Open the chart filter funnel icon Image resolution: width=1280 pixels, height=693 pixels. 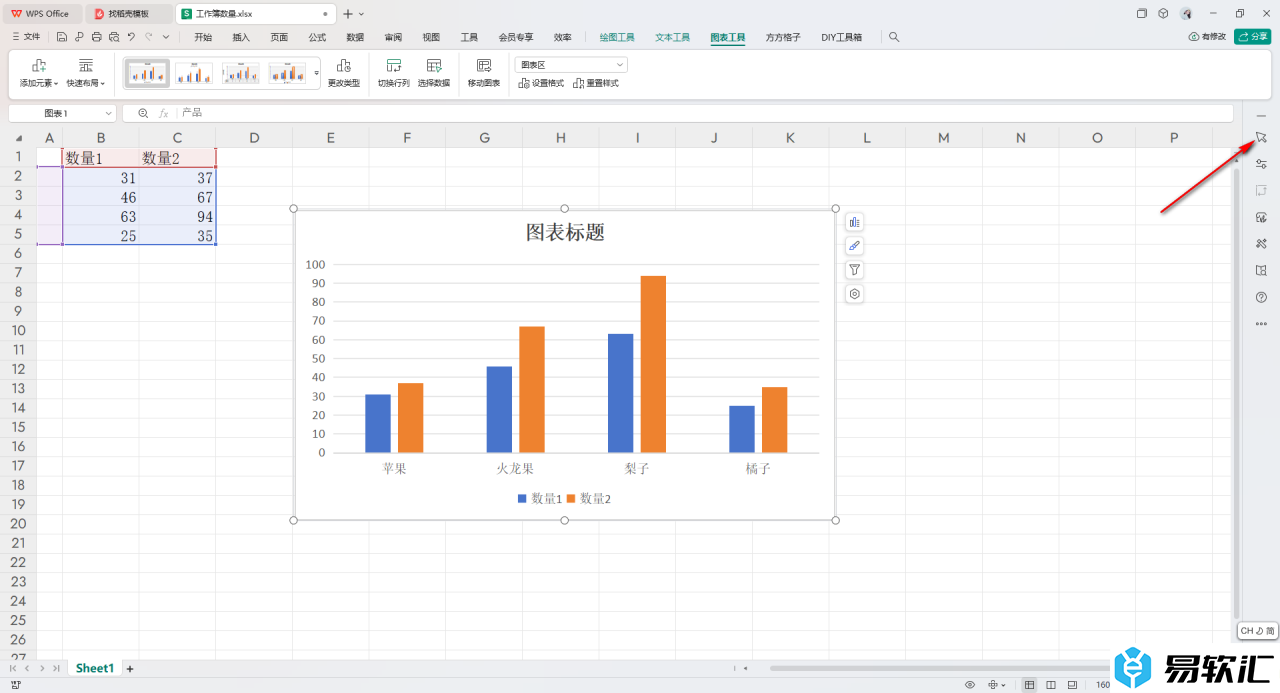click(854, 270)
